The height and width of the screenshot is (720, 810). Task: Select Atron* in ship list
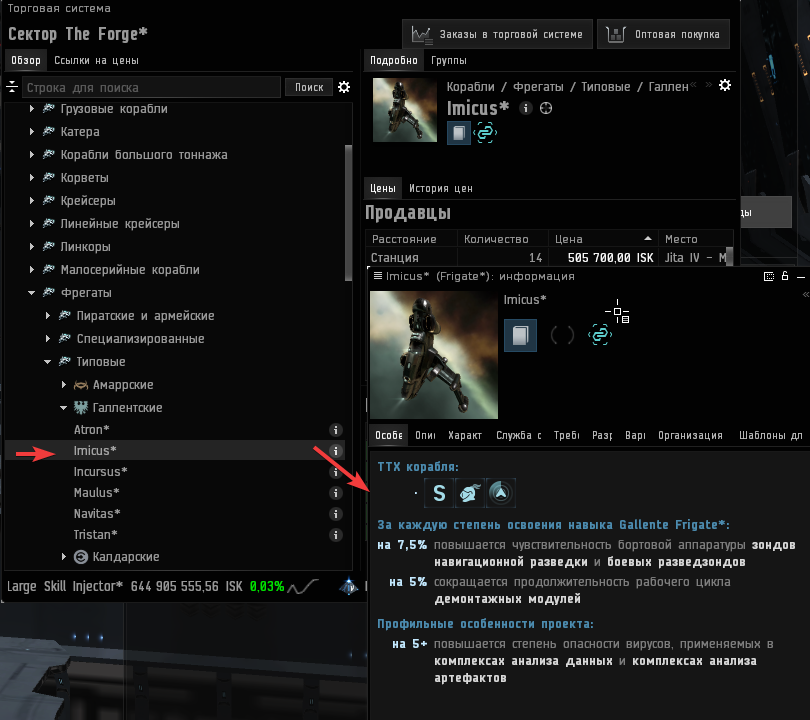[x=174, y=430]
